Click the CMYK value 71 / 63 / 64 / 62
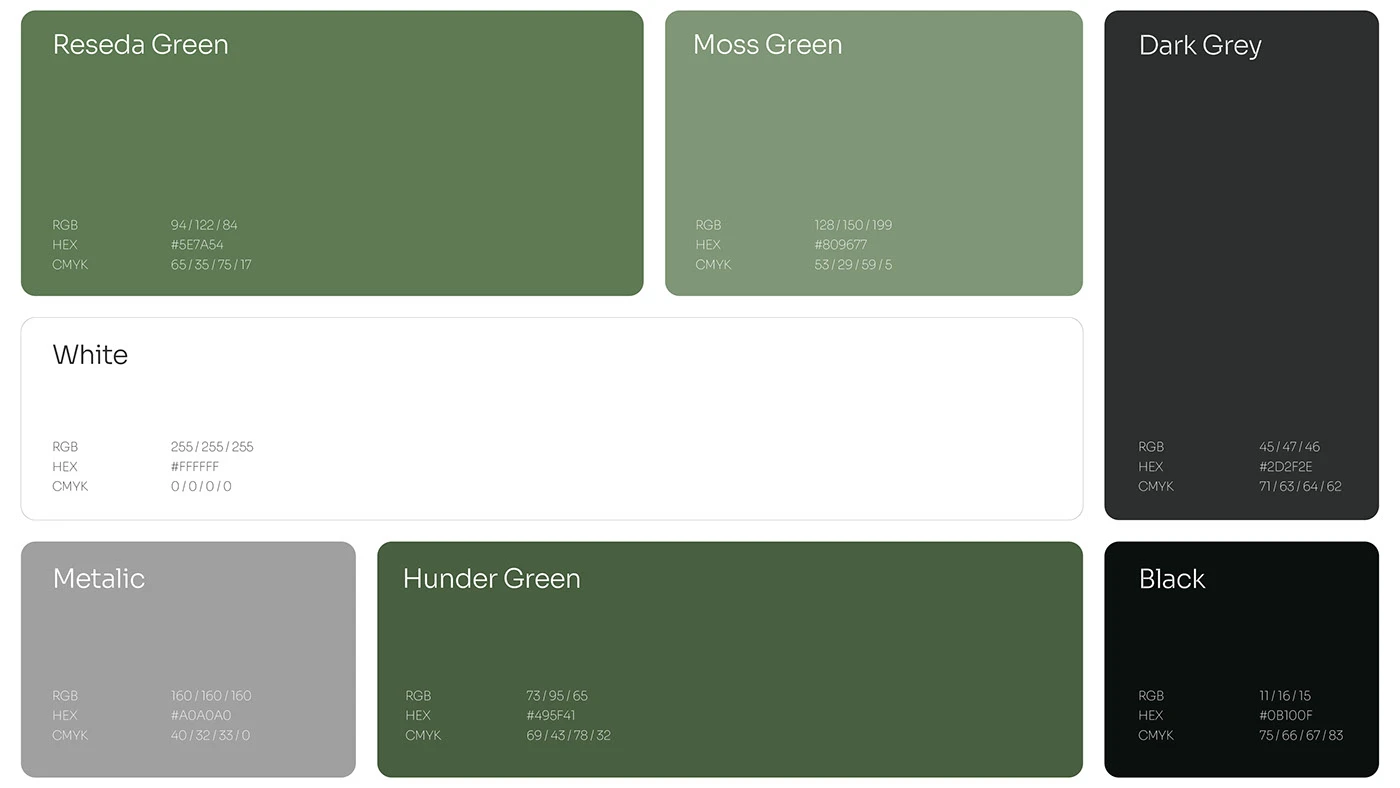This screenshot has width=1400, height=788. (1300, 487)
